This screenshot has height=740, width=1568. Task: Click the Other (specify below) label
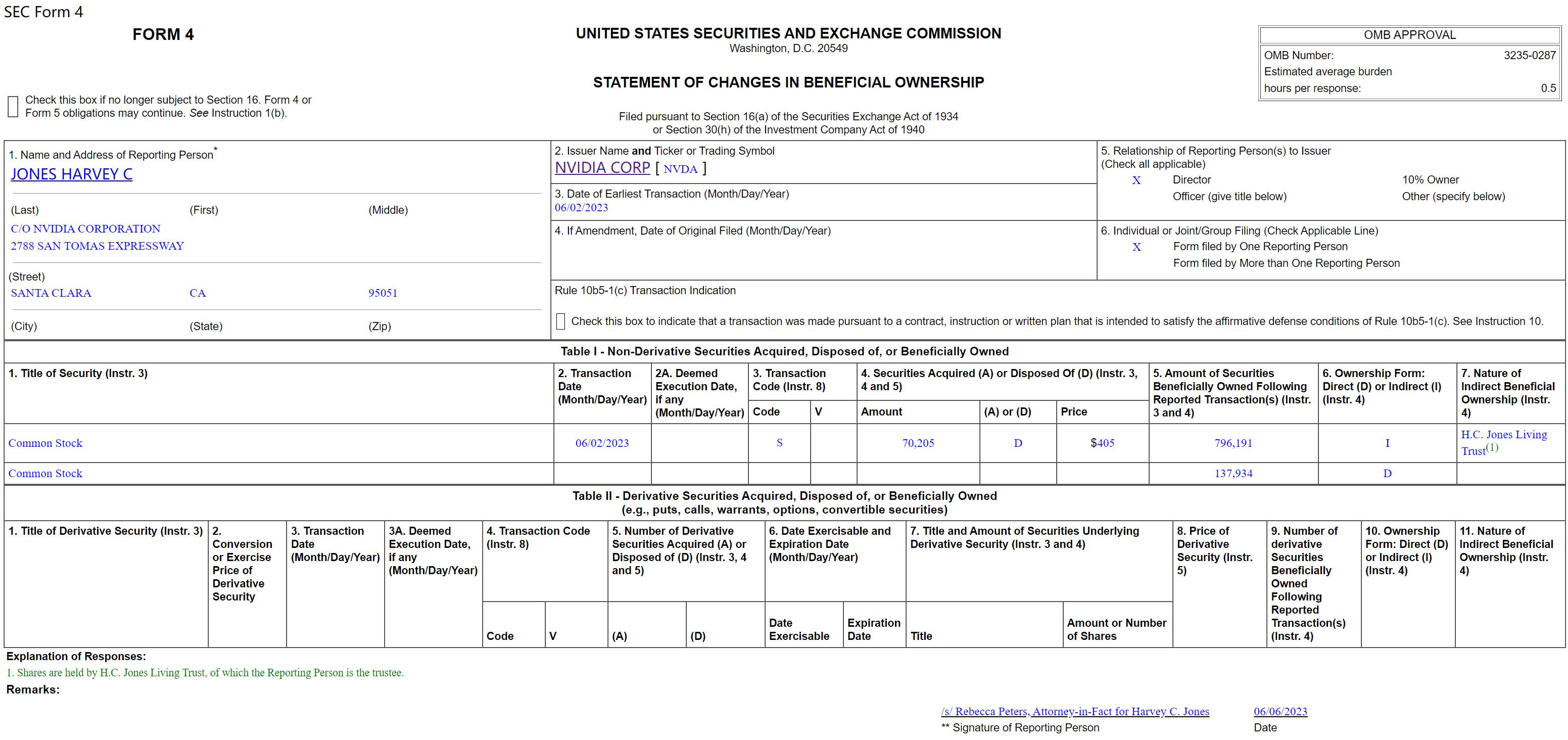pos(1454,197)
